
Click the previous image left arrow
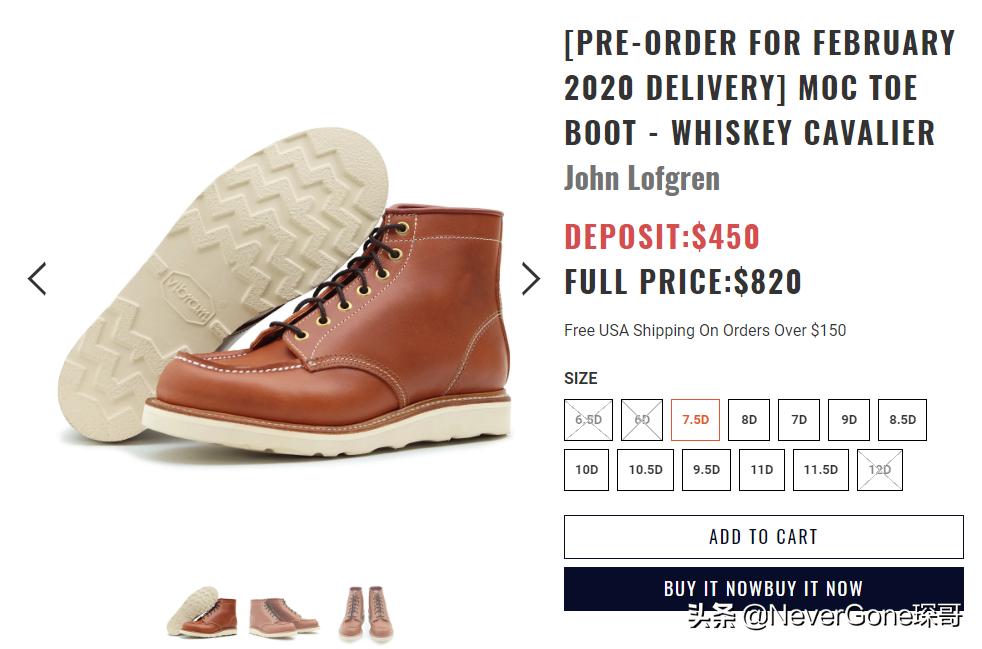(x=37, y=279)
